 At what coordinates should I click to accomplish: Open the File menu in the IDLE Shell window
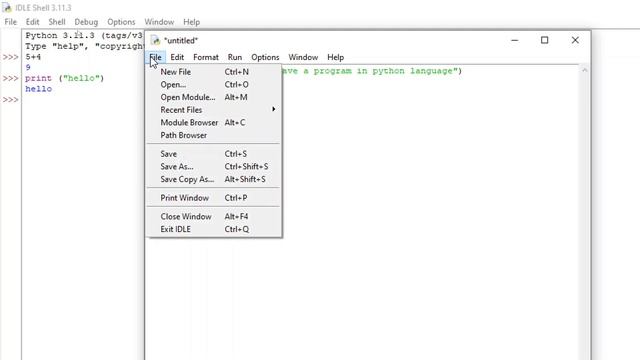coord(11,22)
